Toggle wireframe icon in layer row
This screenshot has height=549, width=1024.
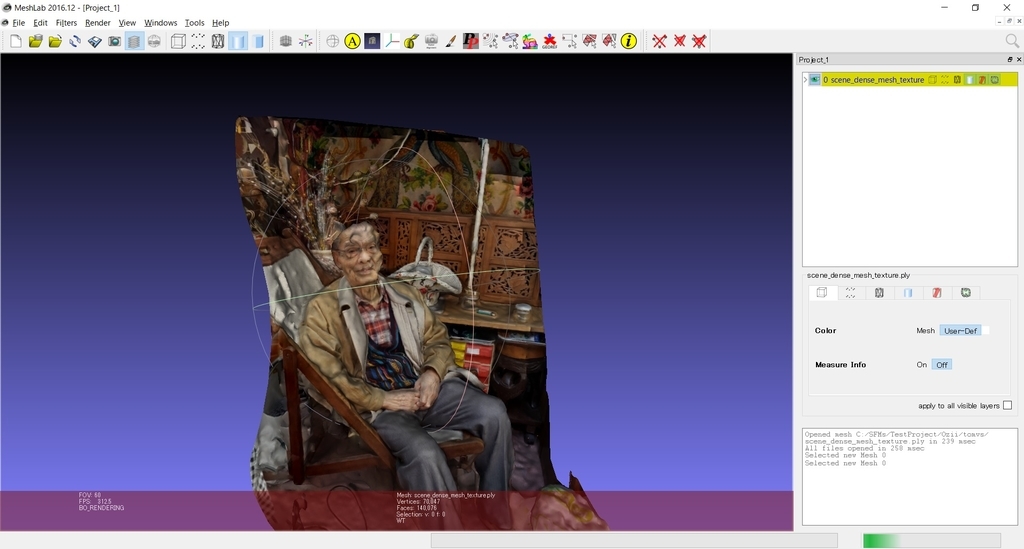(957, 80)
